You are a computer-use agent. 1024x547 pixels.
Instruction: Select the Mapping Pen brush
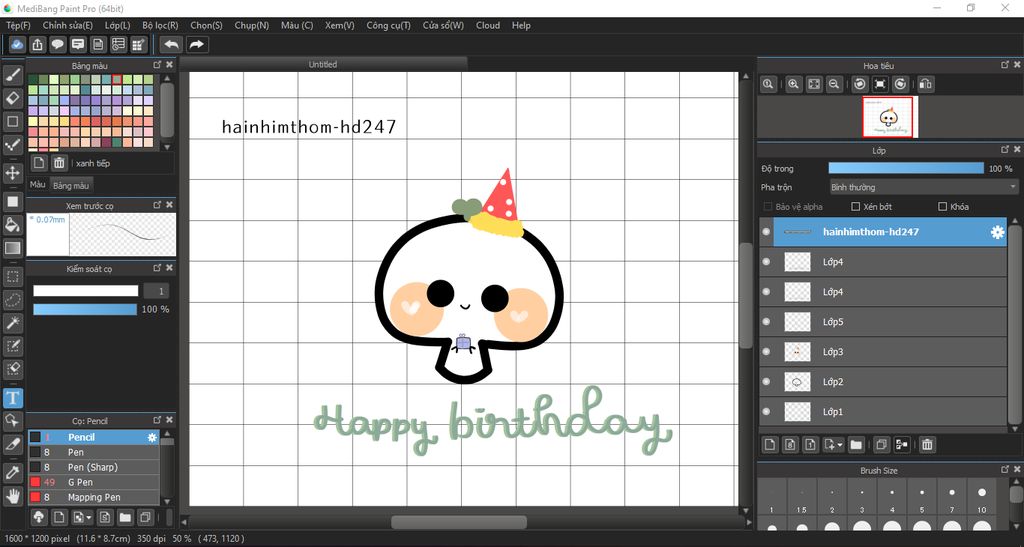pos(93,497)
